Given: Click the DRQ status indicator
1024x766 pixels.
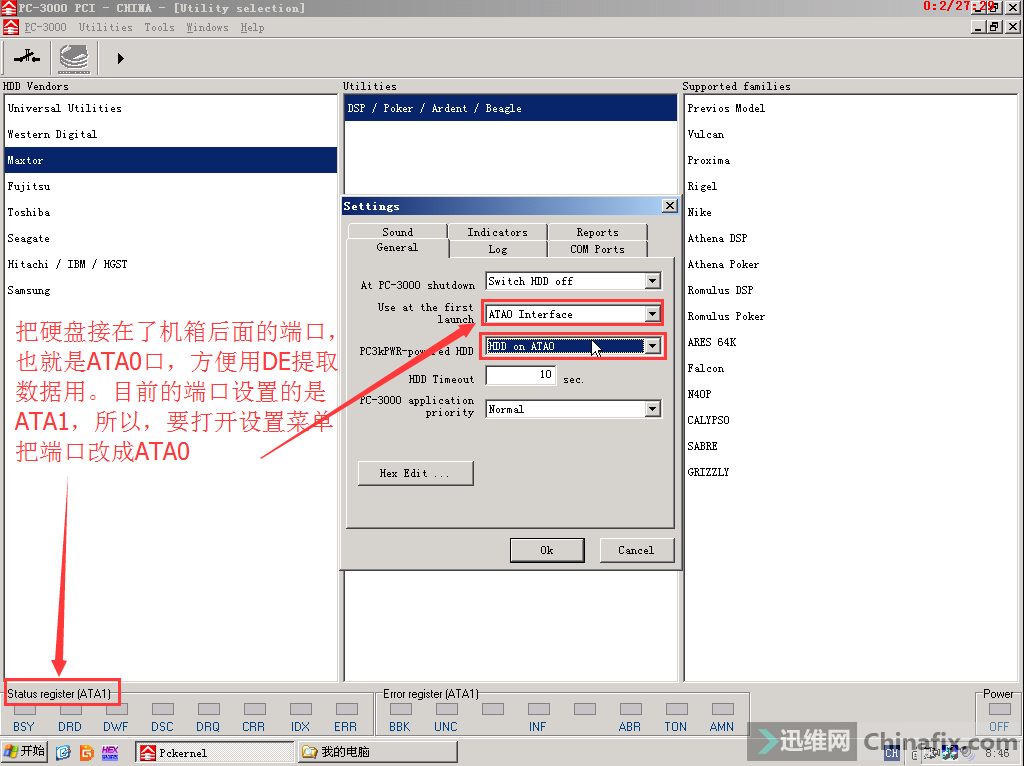Looking at the screenshot, I should point(208,709).
